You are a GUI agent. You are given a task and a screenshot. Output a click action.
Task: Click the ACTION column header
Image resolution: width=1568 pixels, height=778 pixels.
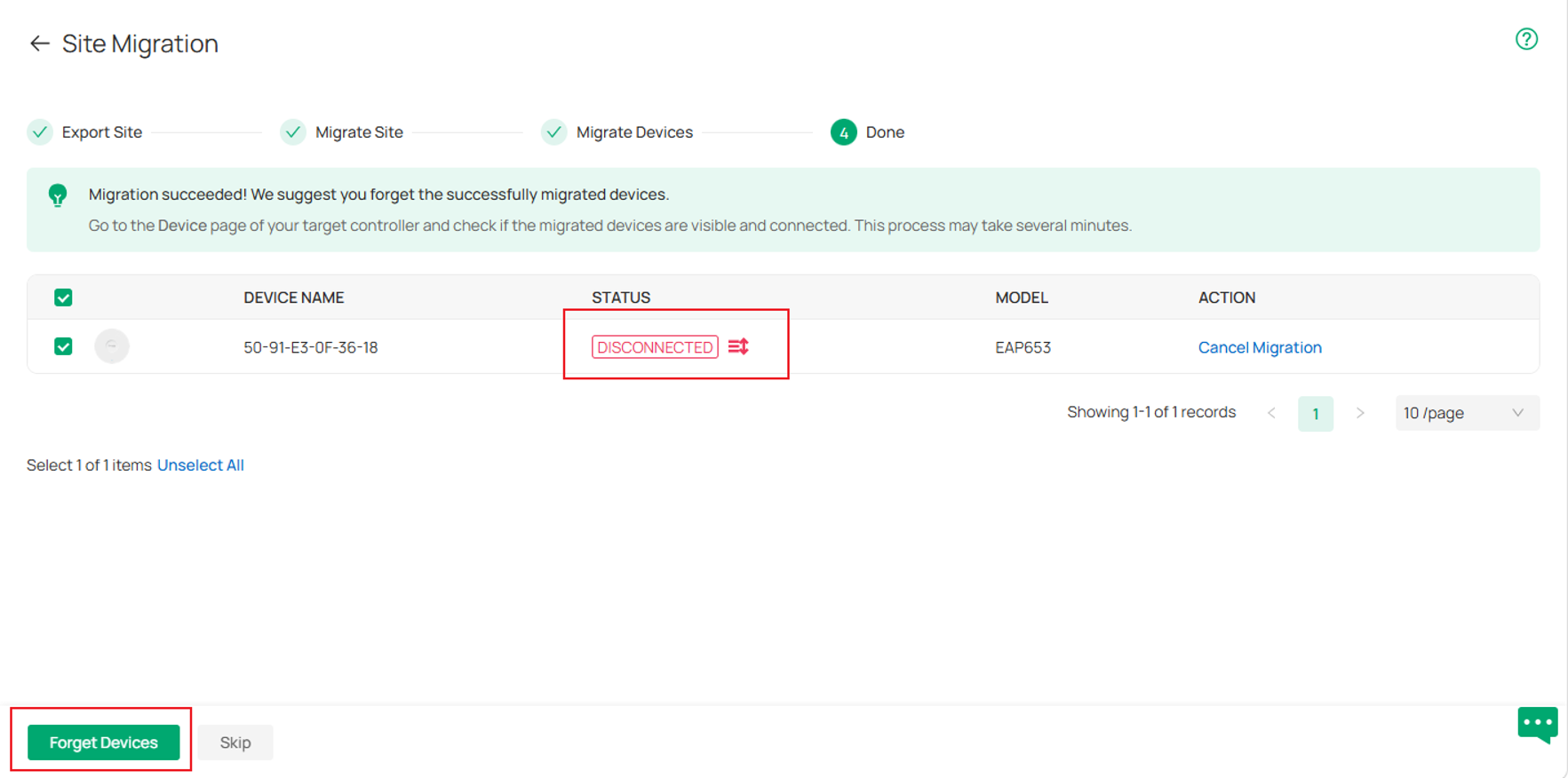click(x=1227, y=298)
